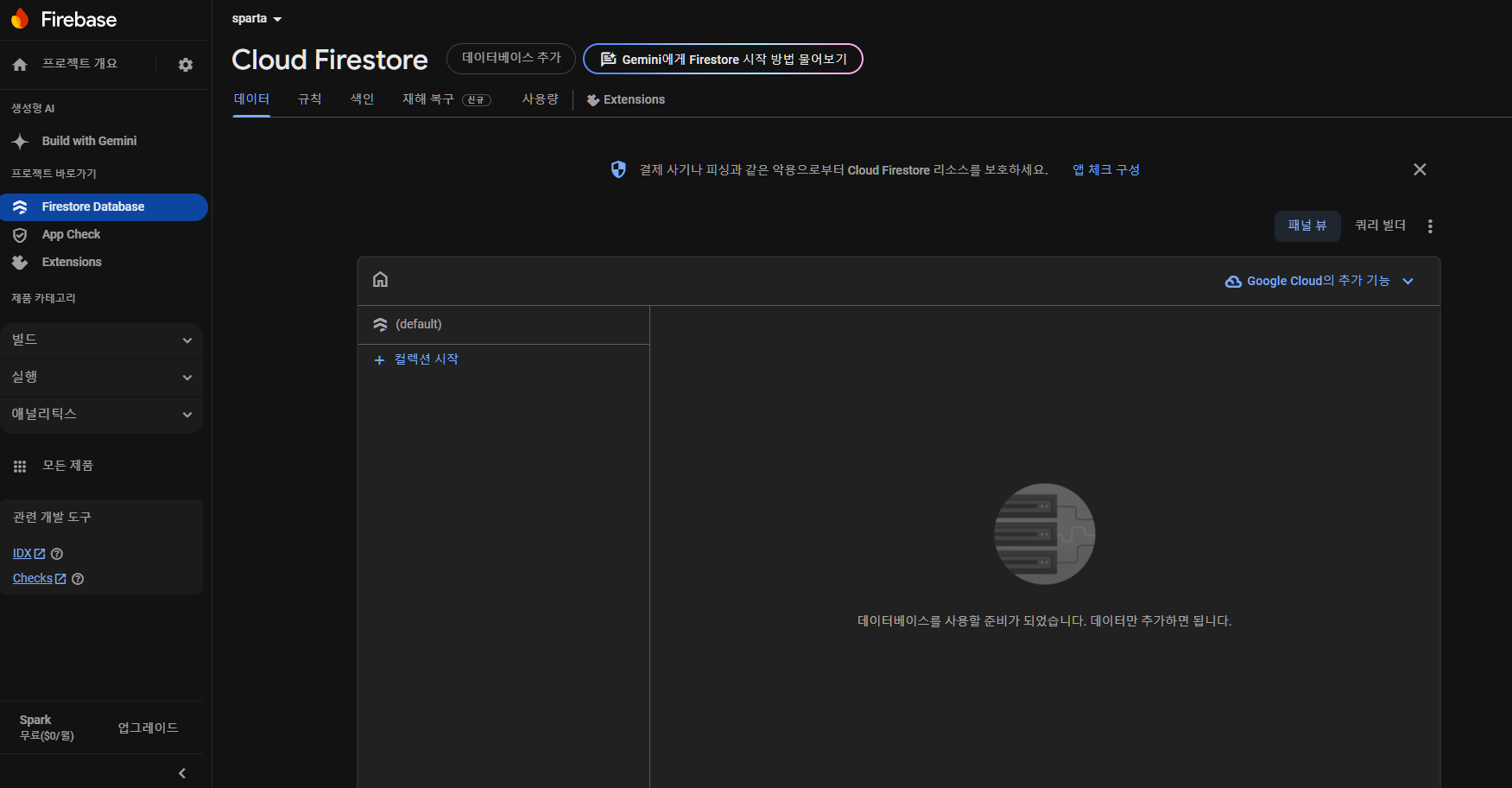Click the shield icon in security banner

pyautogui.click(x=618, y=169)
